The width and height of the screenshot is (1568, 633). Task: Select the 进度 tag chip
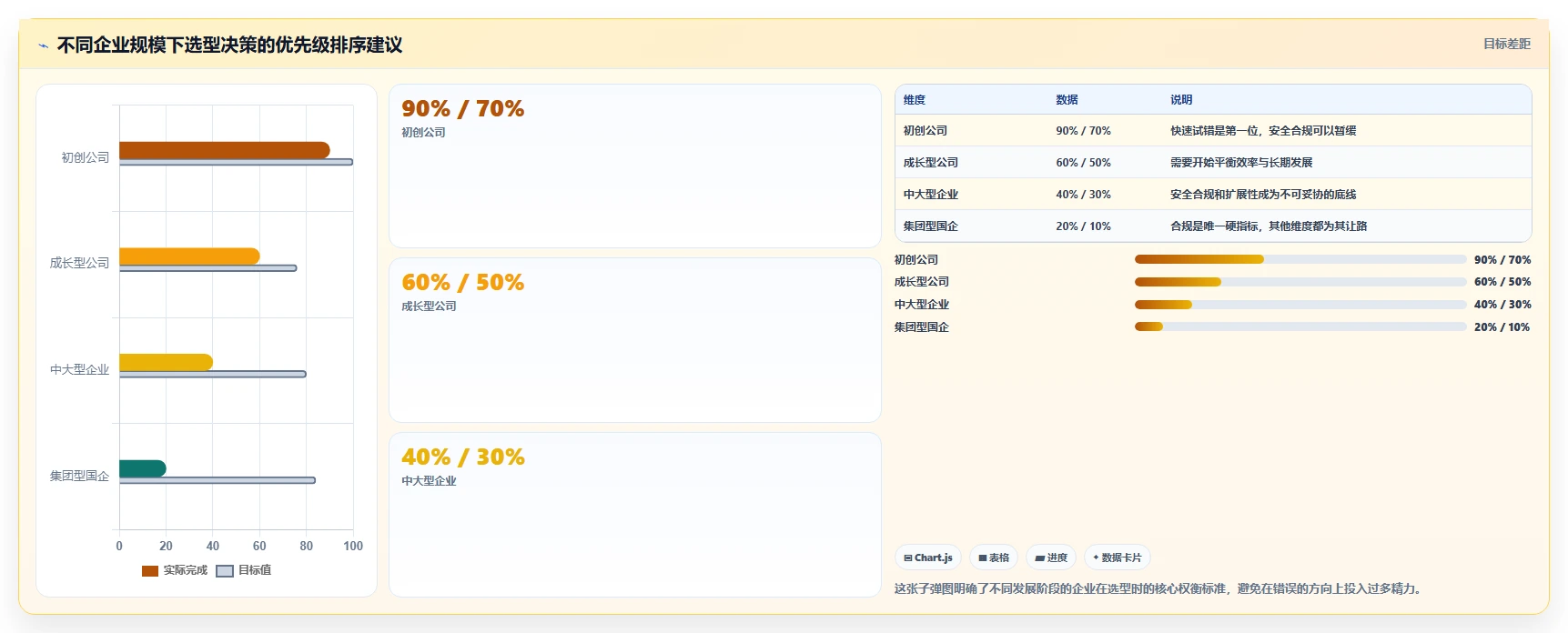point(1050,558)
